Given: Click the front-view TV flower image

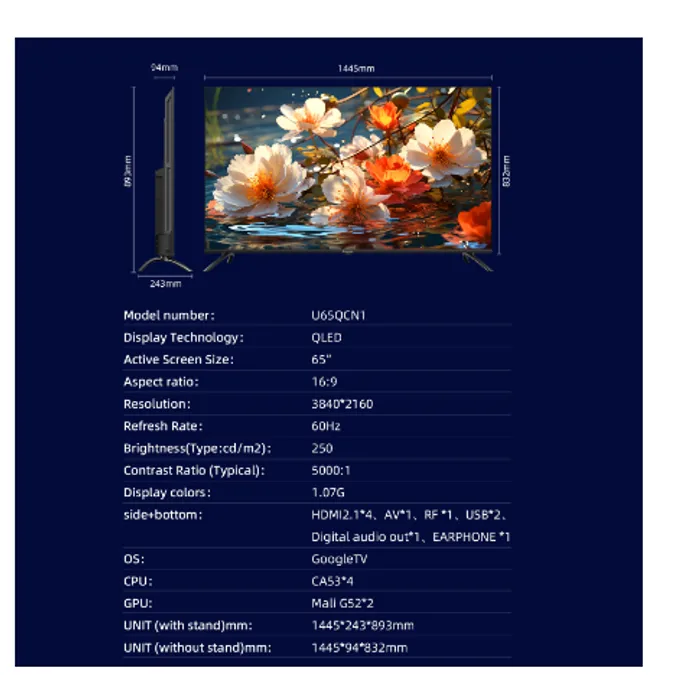Looking at the screenshot, I should pos(348,167).
